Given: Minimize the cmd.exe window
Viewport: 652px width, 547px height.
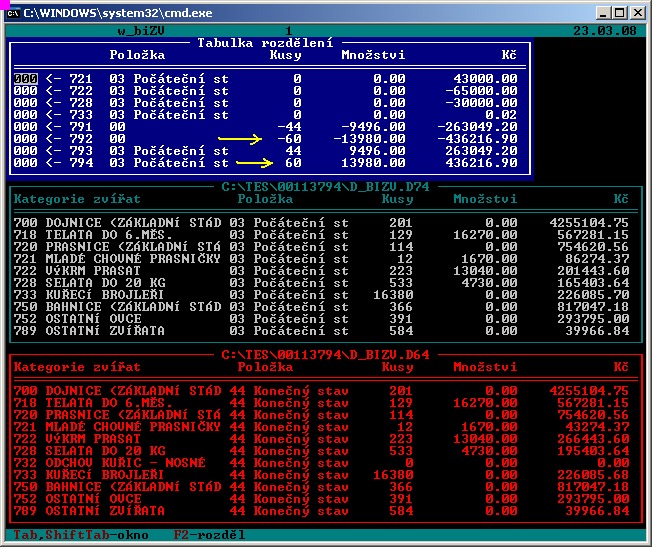Looking at the screenshot, I should point(603,13).
